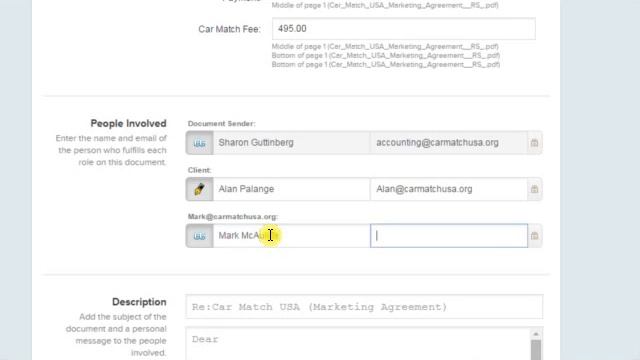Click the Client signer pen icon
Image resolution: width=640 pixels, height=360 pixels.
[x=200, y=189]
